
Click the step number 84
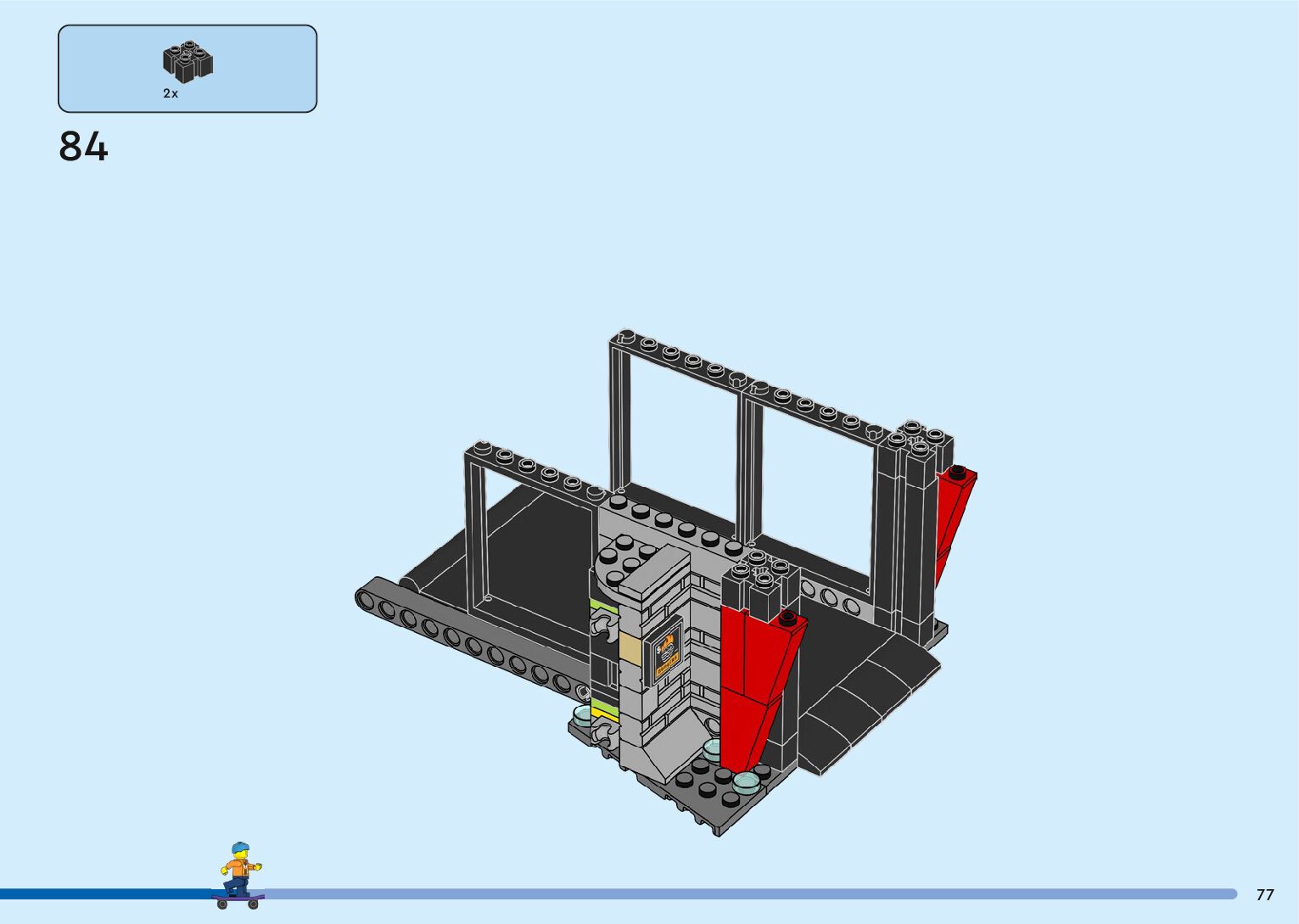(x=83, y=147)
